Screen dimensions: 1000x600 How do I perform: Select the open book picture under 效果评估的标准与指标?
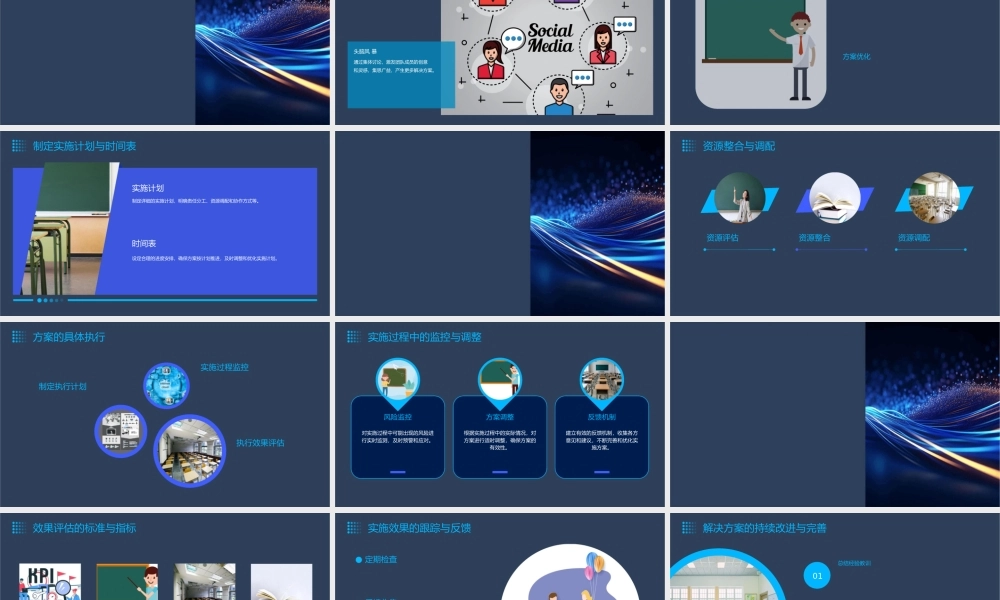[x=281, y=582]
